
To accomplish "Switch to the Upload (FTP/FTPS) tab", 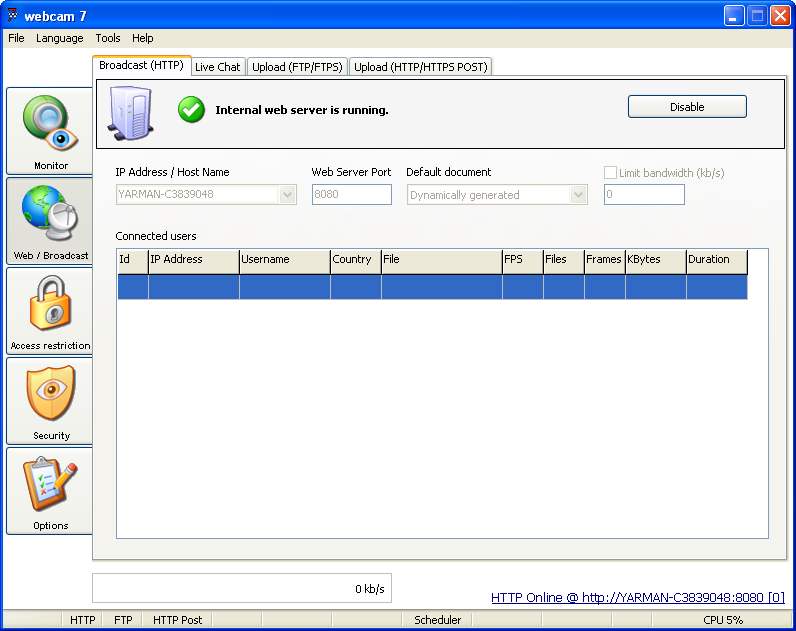I will tap(297, 67).
